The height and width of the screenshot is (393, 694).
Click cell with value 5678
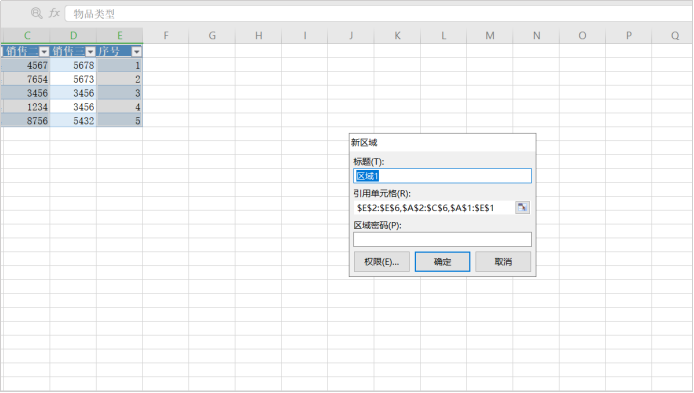73,66
